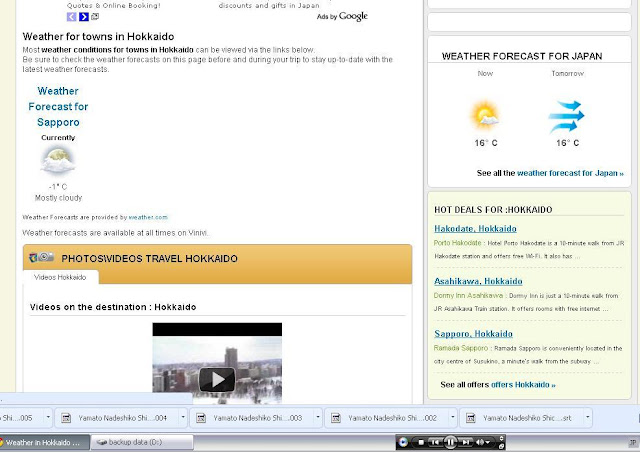
Task: Click the sunny Now weather icon
Action: click(x=485, y=116)
